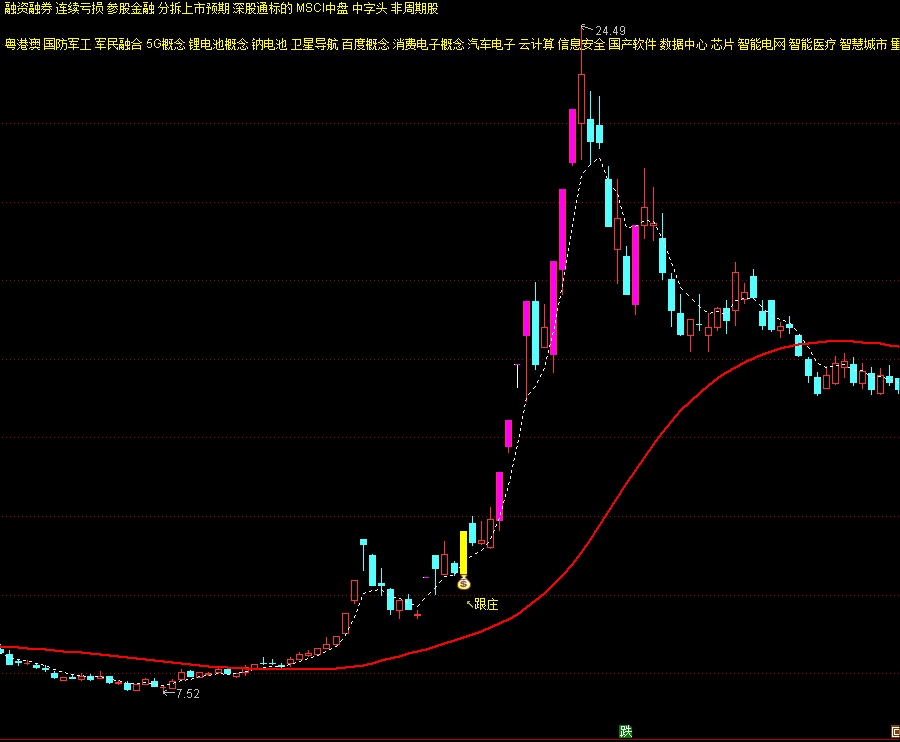Select the 5G概念 concept label
The height and width of the screenshot is (742, 900).
click(x=166, y=44)
